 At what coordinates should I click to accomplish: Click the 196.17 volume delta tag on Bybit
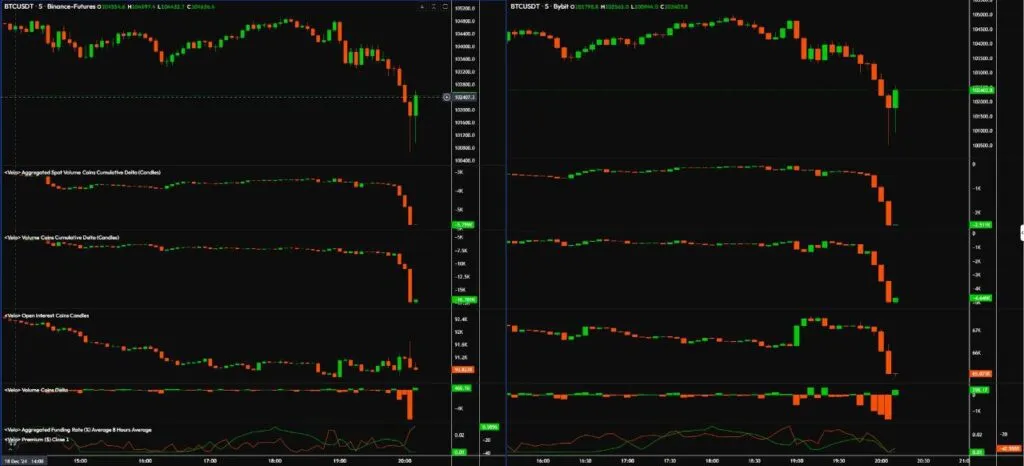[x=982, y=390]
